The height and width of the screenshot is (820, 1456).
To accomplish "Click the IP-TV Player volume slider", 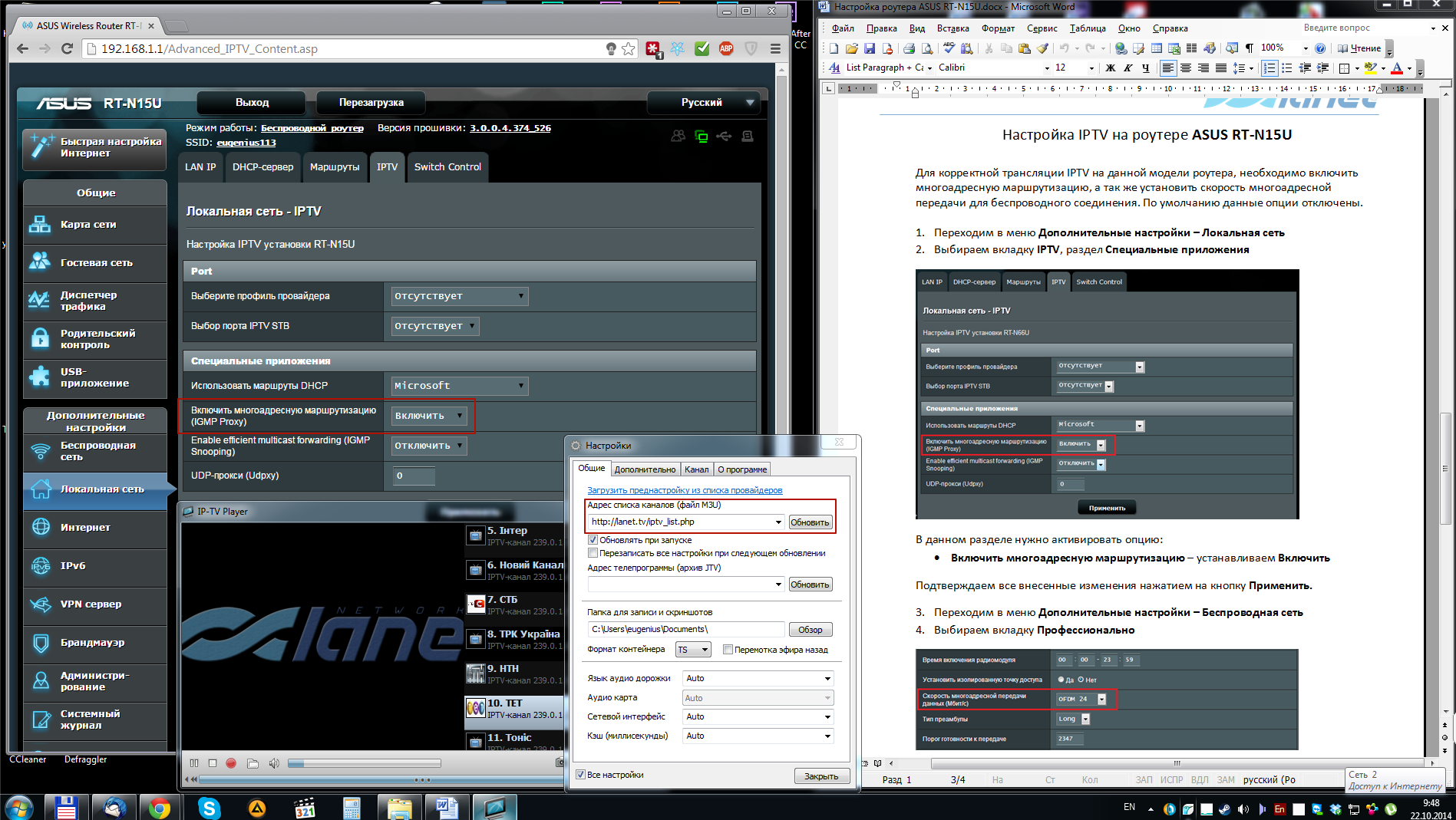I will pos(364,763).
